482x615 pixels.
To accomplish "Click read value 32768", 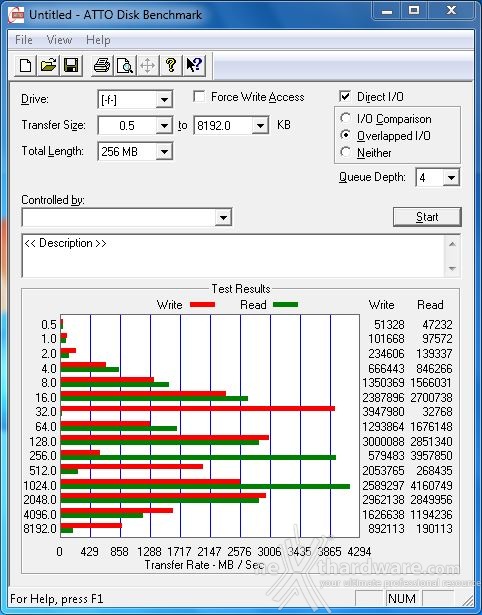I will [437, 412].
